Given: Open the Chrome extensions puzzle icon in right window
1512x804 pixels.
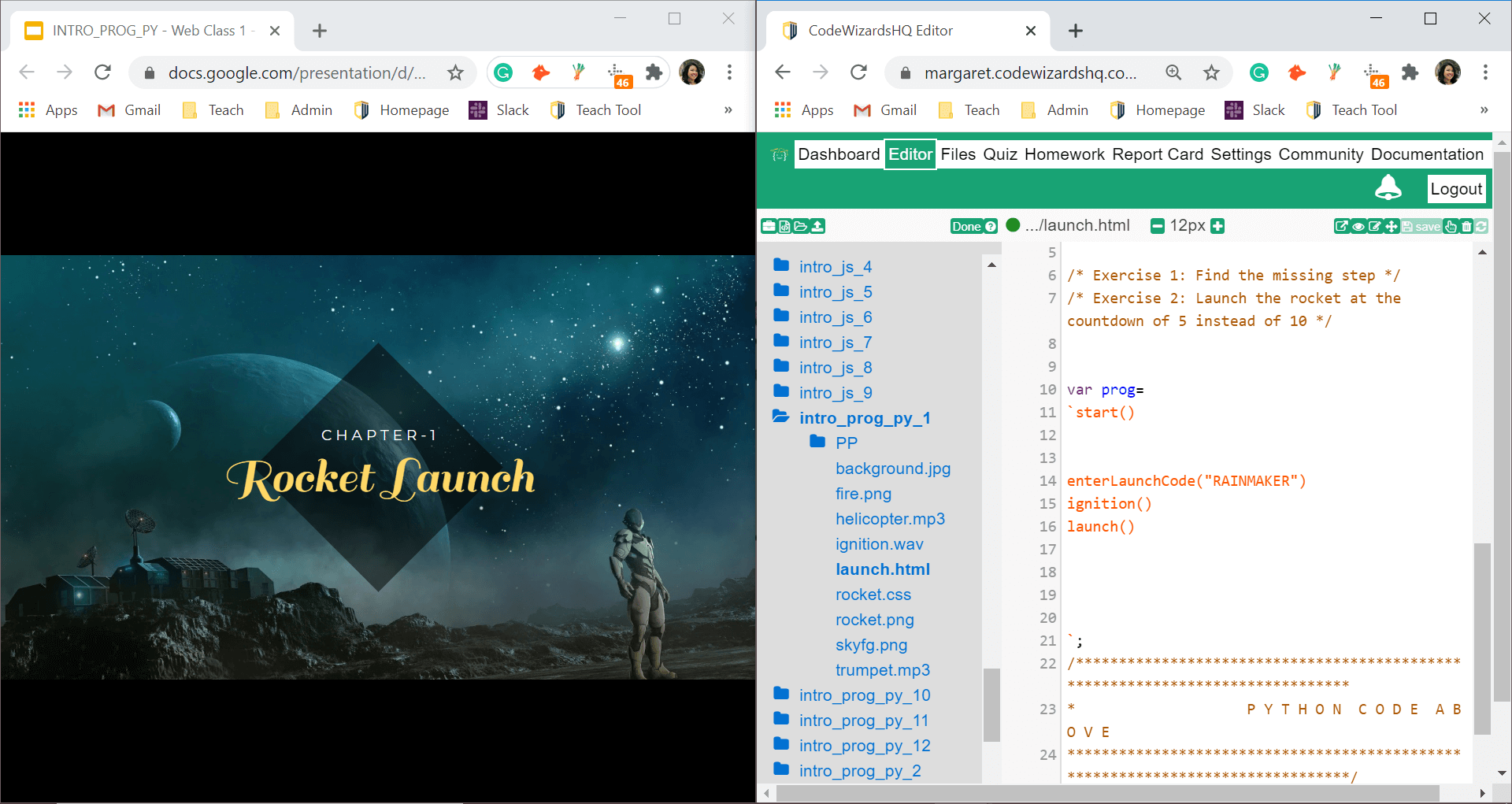Looking at the screenshot, I should (1410, 72).
